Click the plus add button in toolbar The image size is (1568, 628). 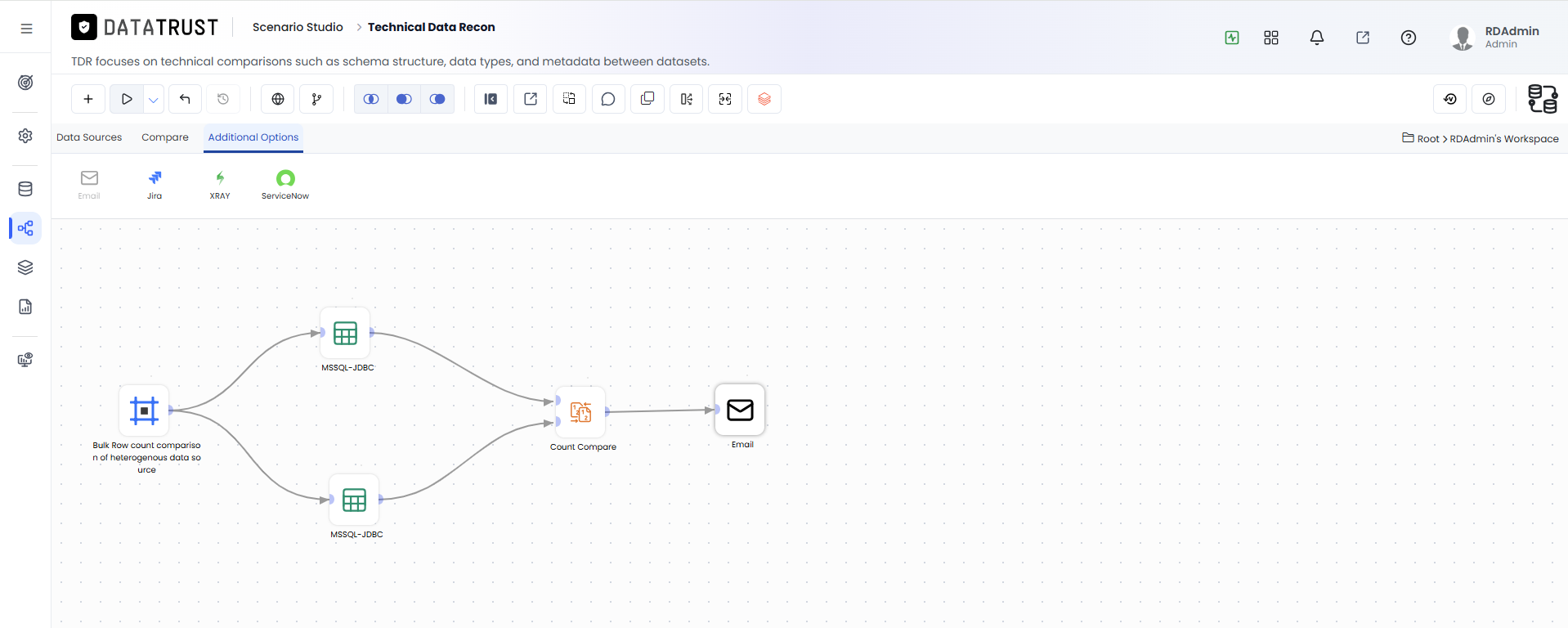pyautogui.click(x=88, y=99)
